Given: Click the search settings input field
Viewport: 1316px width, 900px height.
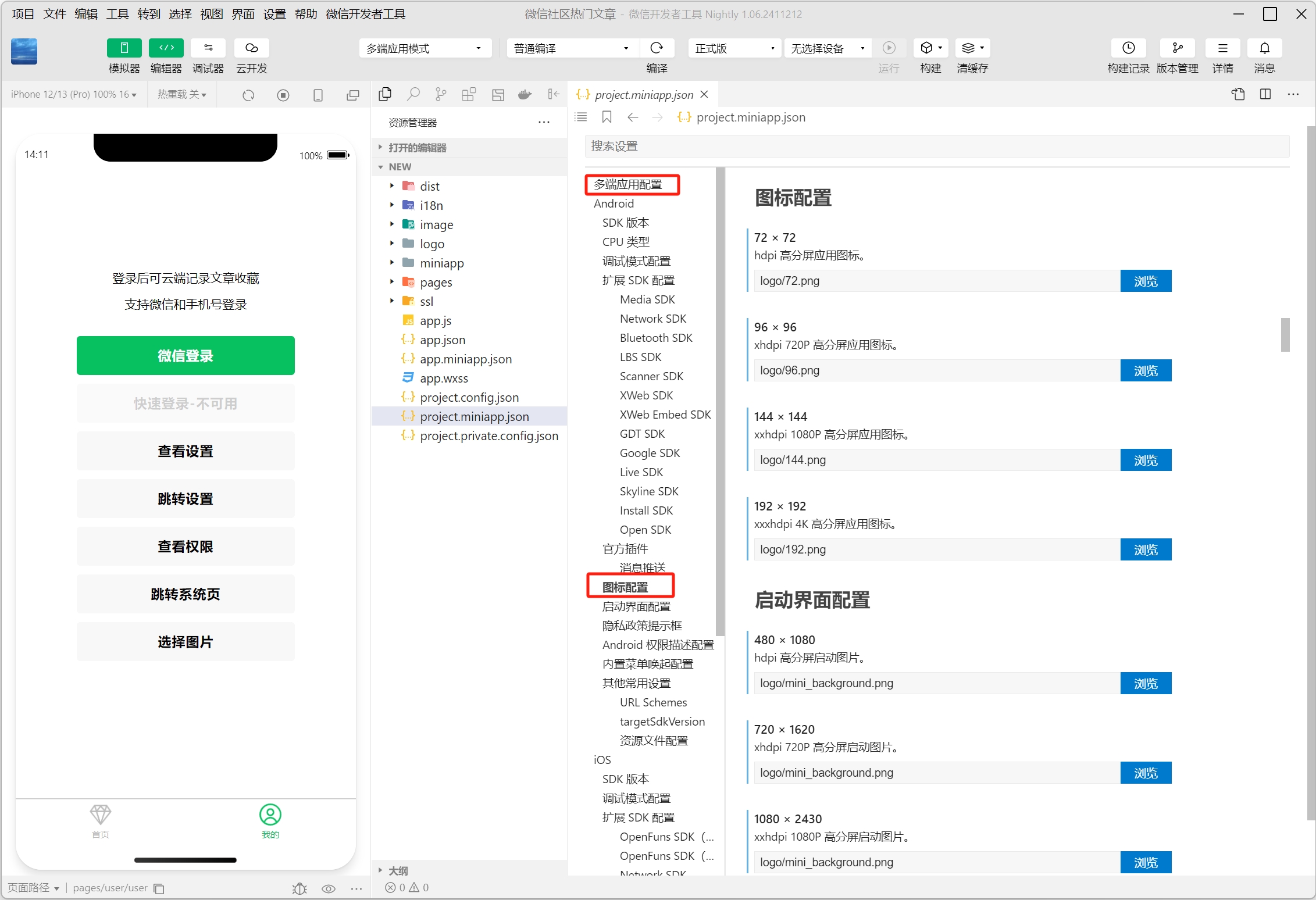Looking at the screenshot, I should point(937,146).
